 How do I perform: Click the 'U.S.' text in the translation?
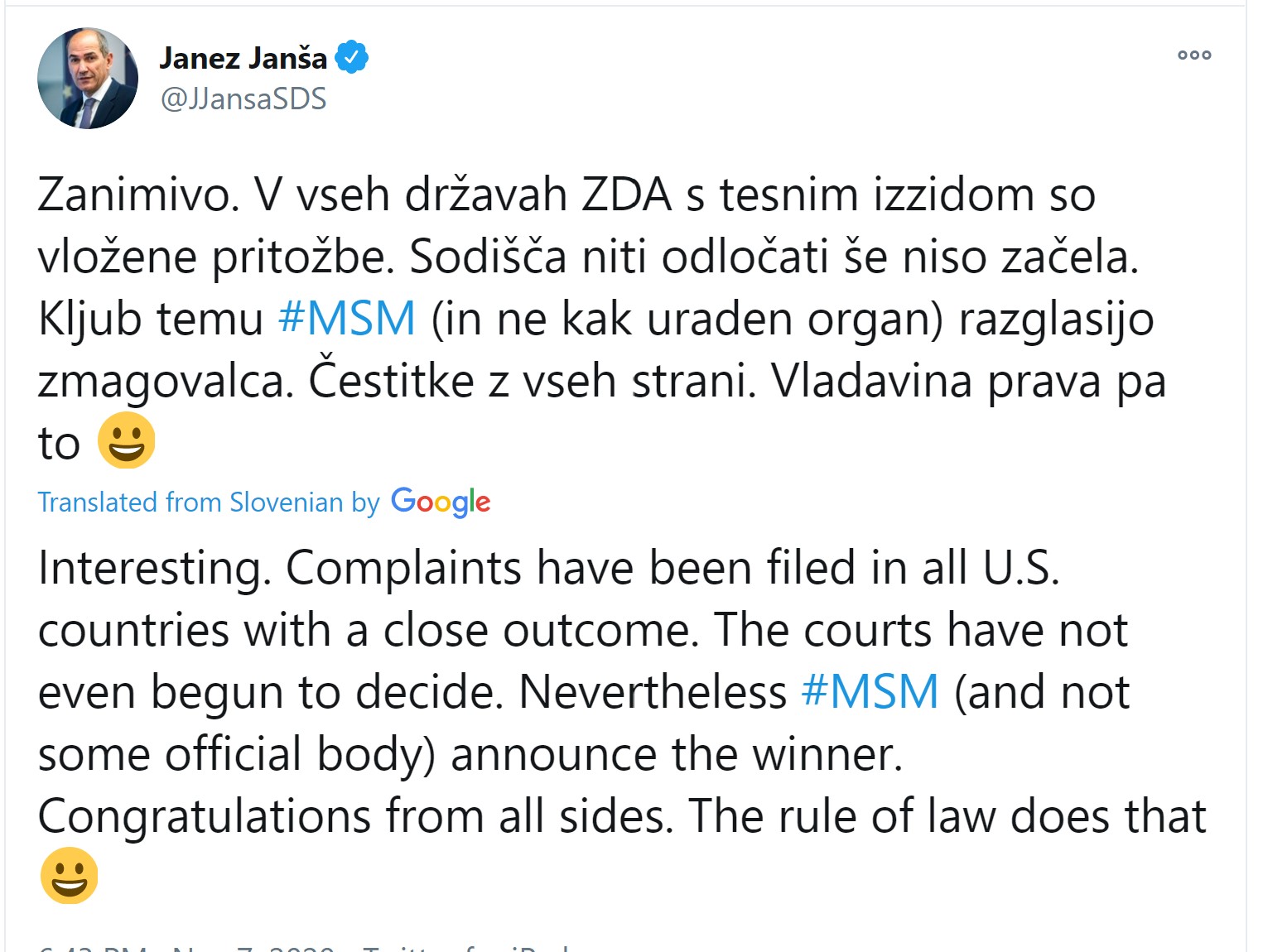pyautogui.click(x=1021, y=569)
